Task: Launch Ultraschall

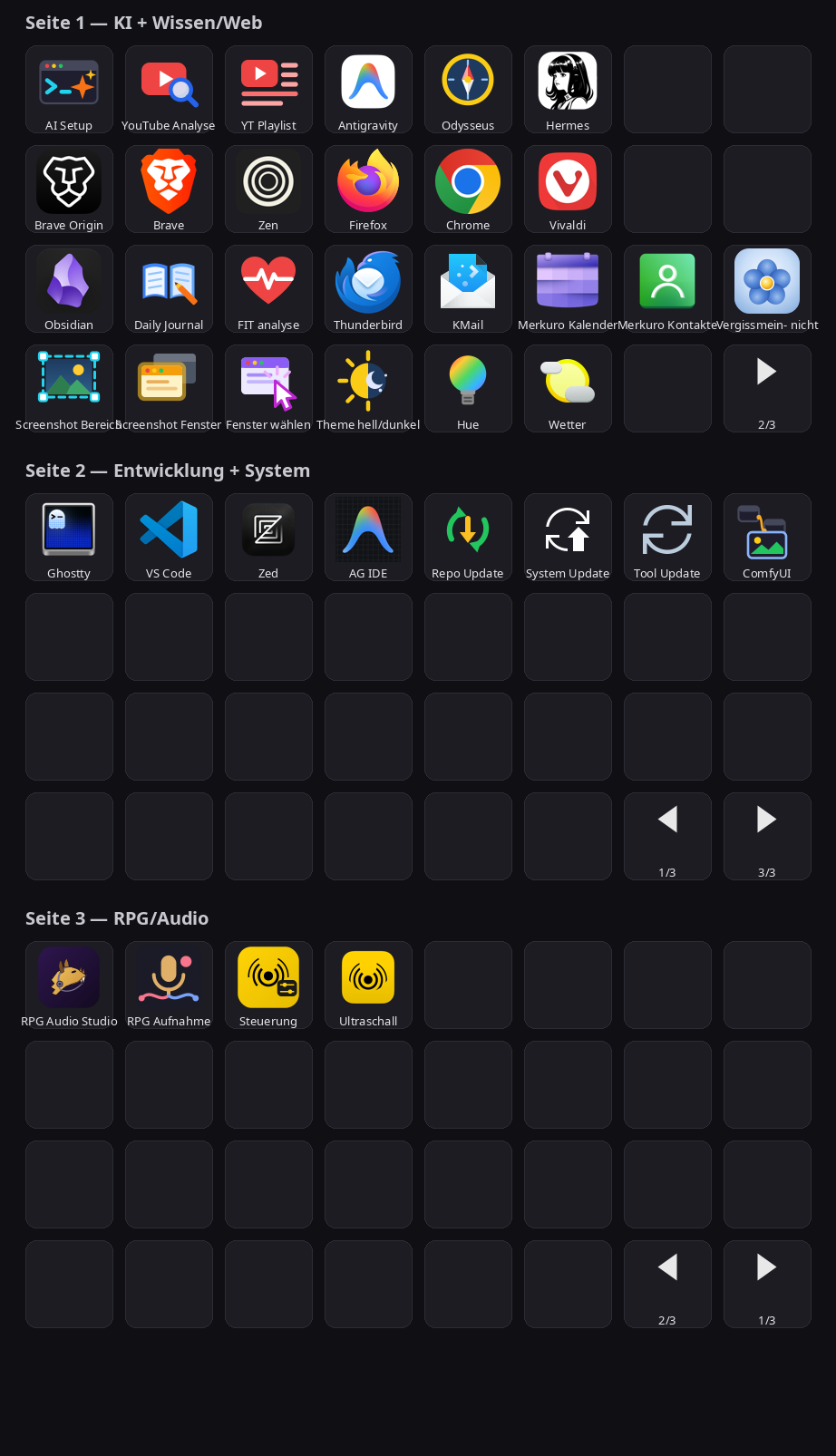Action: (368, 985)
